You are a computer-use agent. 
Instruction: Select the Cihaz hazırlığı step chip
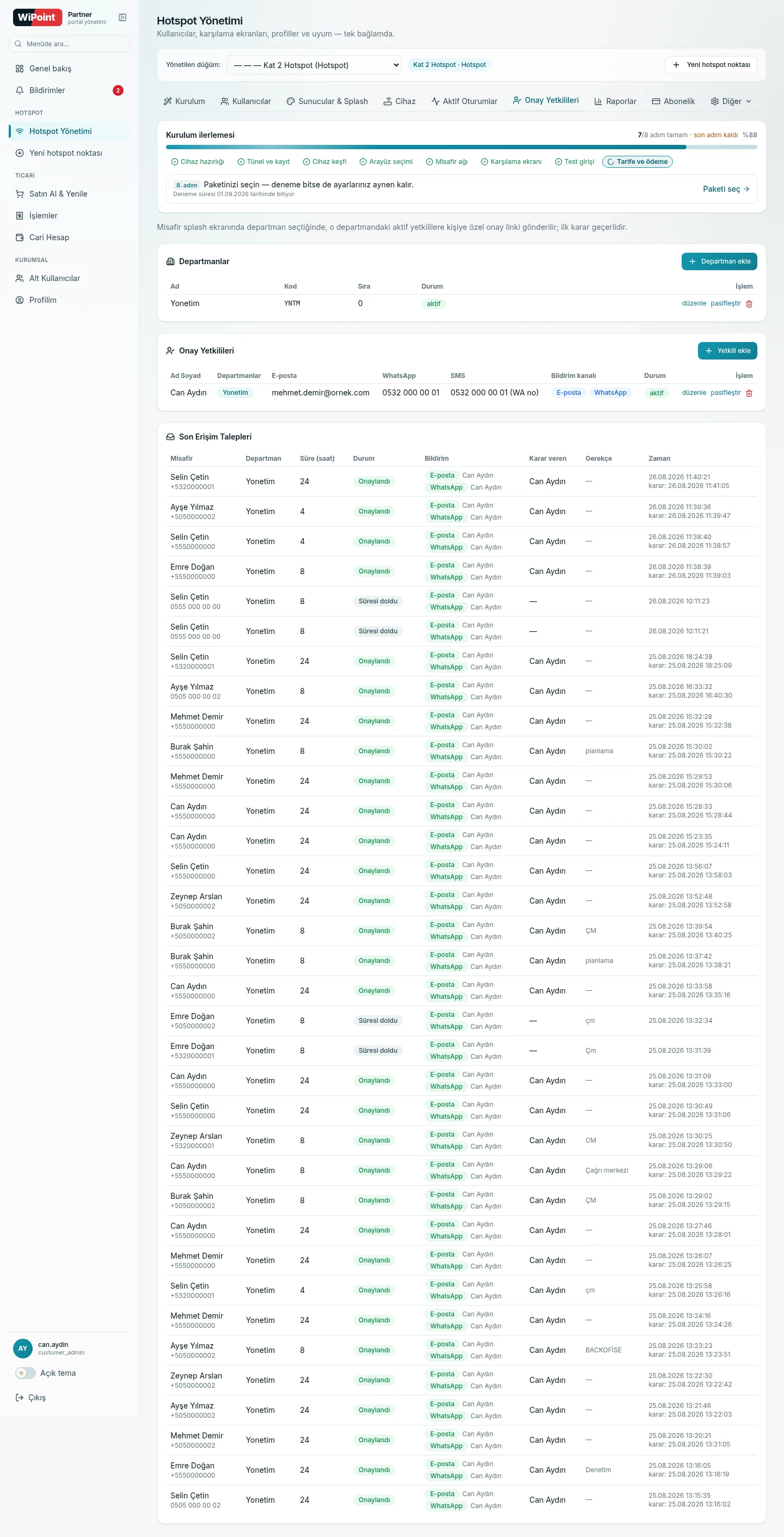[x=198, y=162]
